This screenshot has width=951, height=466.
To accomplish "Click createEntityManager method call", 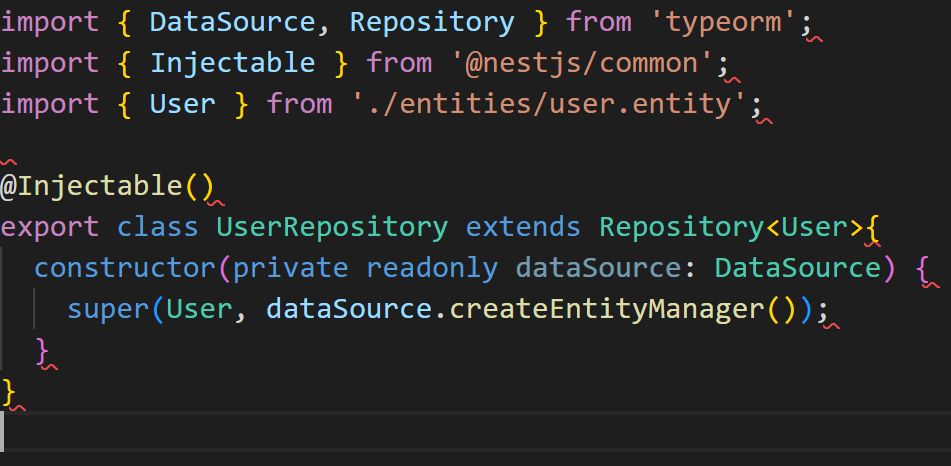I will click(x=606, y=309).
